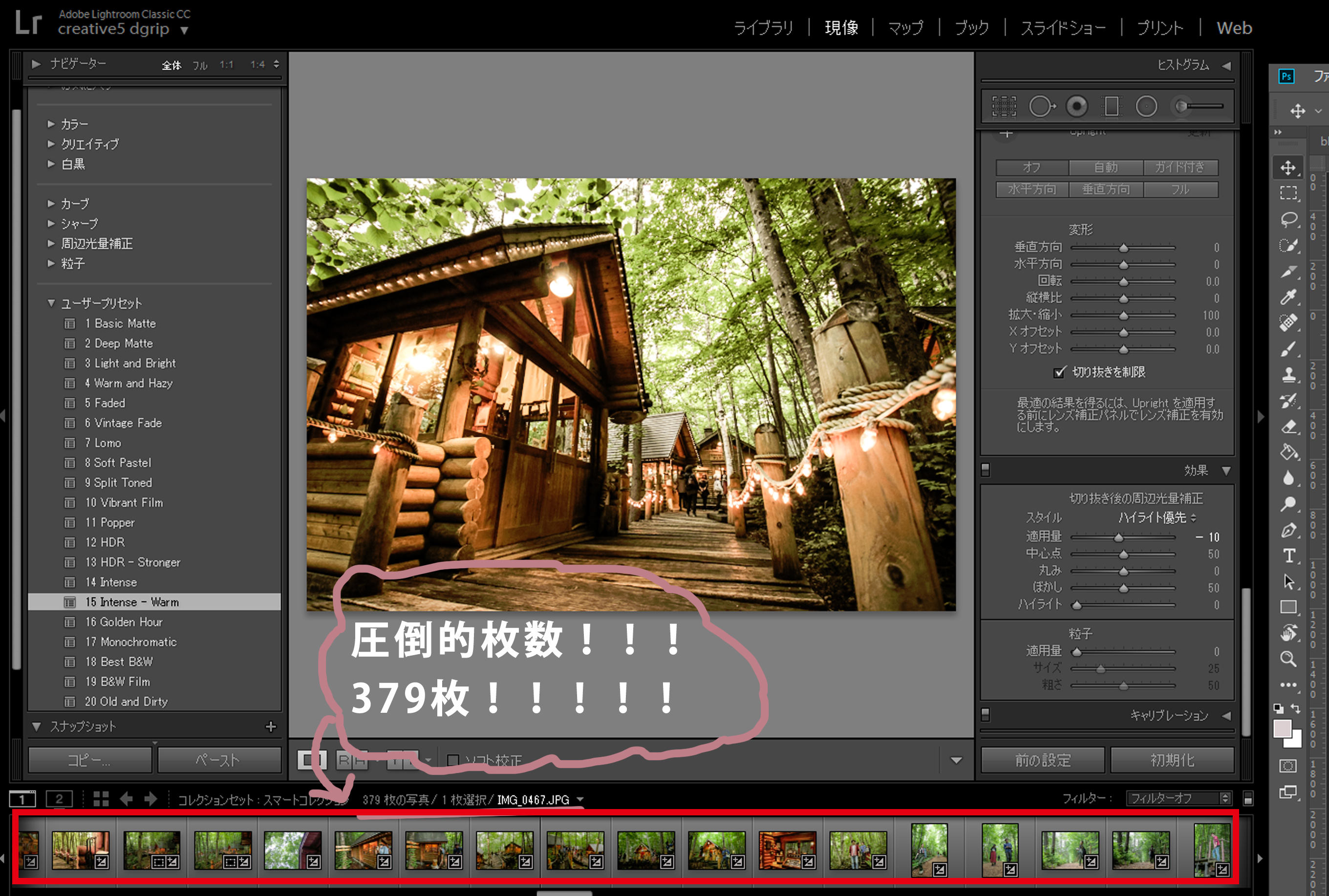Click the ペースト button

(x=219, y=760)
